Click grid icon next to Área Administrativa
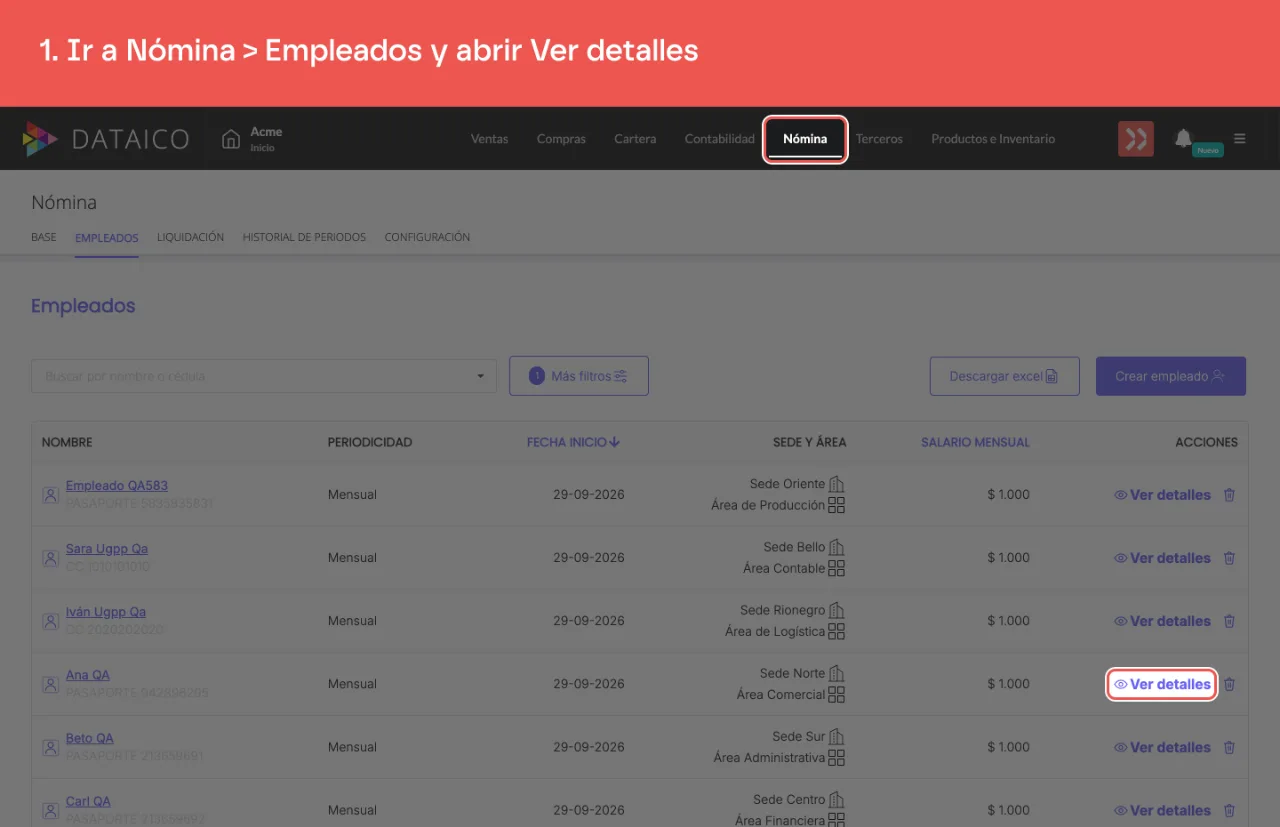The width and height of the screenshot is (1280, 827). [x=837, y=757]
